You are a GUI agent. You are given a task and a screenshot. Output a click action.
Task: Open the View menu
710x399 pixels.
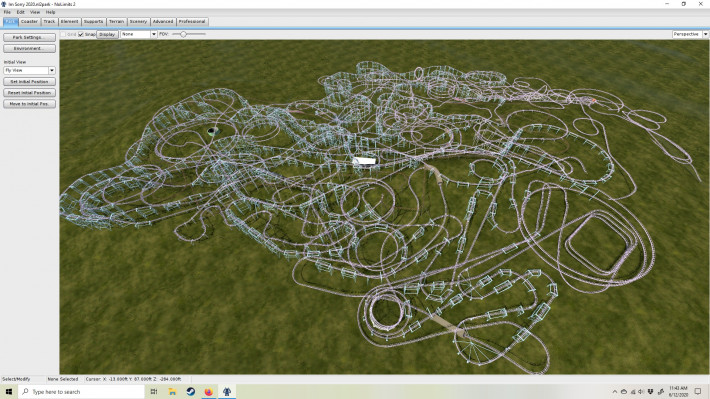tap(35, 12)
